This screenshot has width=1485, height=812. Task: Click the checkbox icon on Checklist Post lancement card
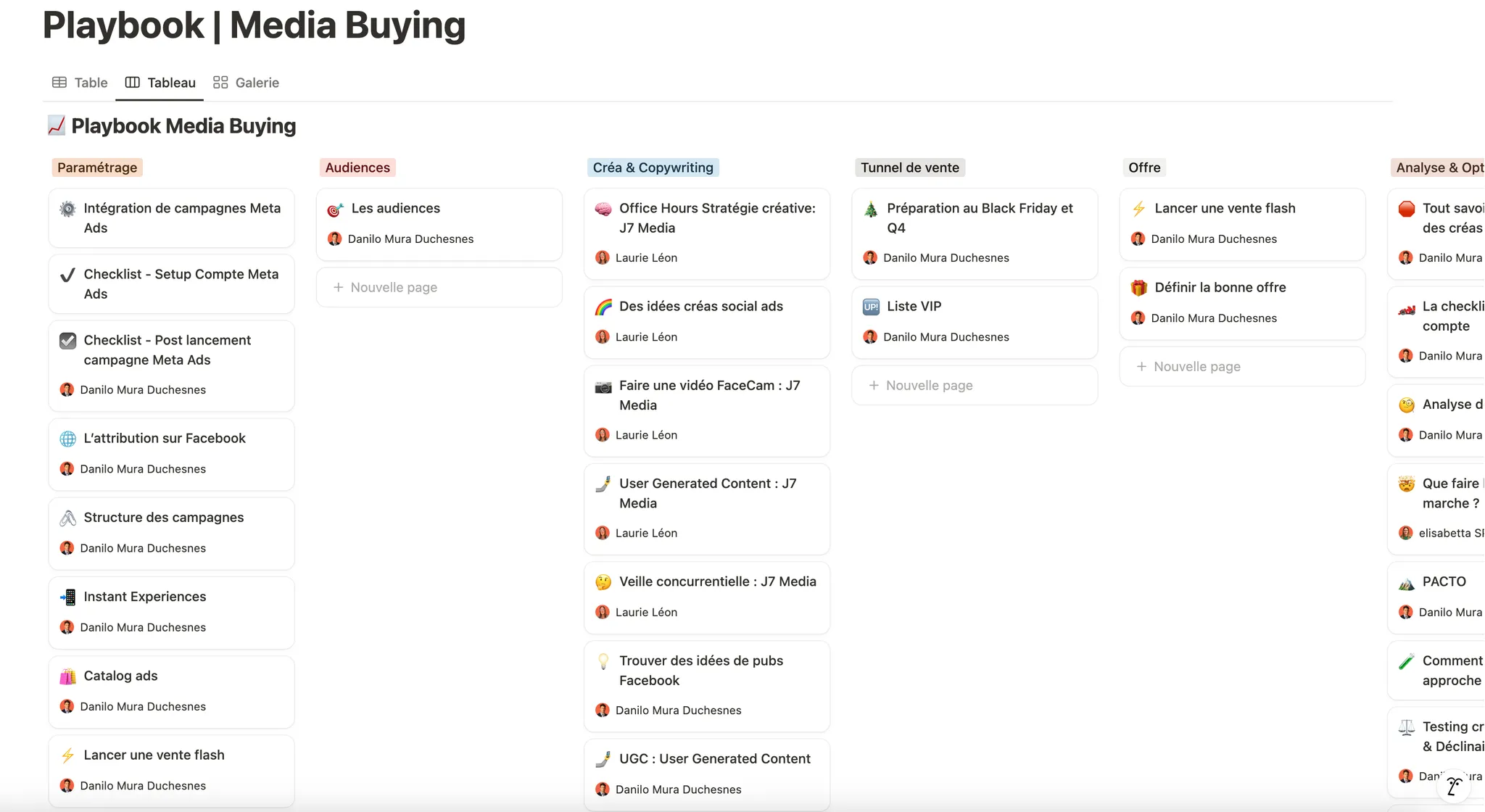coord(67,341)
